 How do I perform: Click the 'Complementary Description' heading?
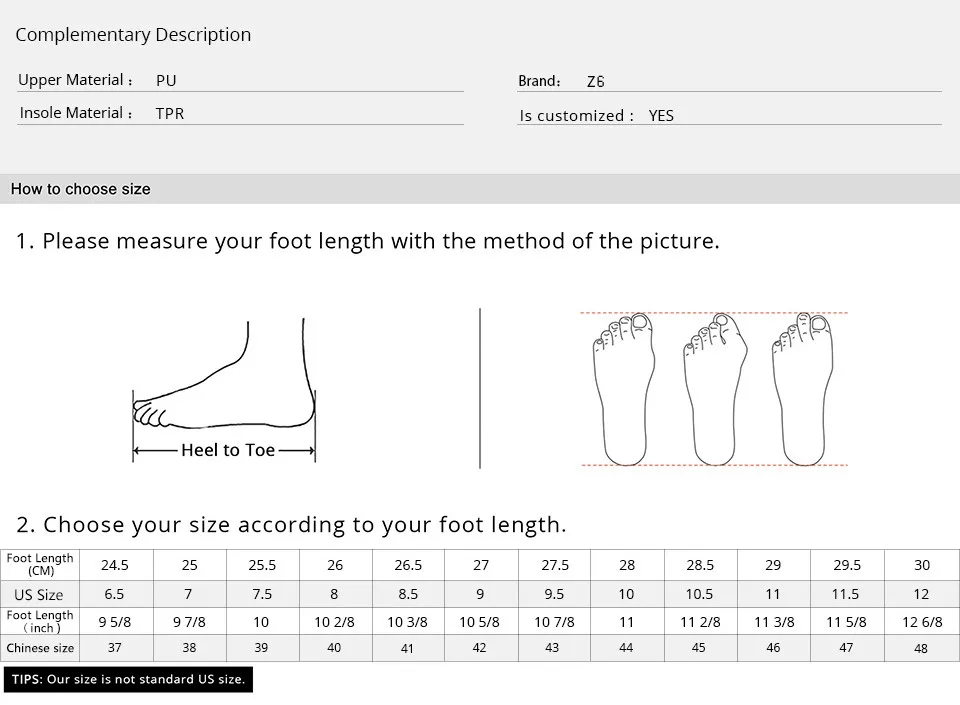[x=133, y=35]
